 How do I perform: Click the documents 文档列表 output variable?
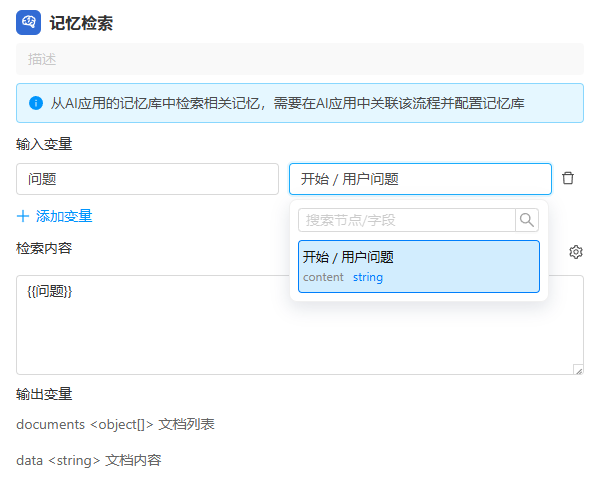115,424
